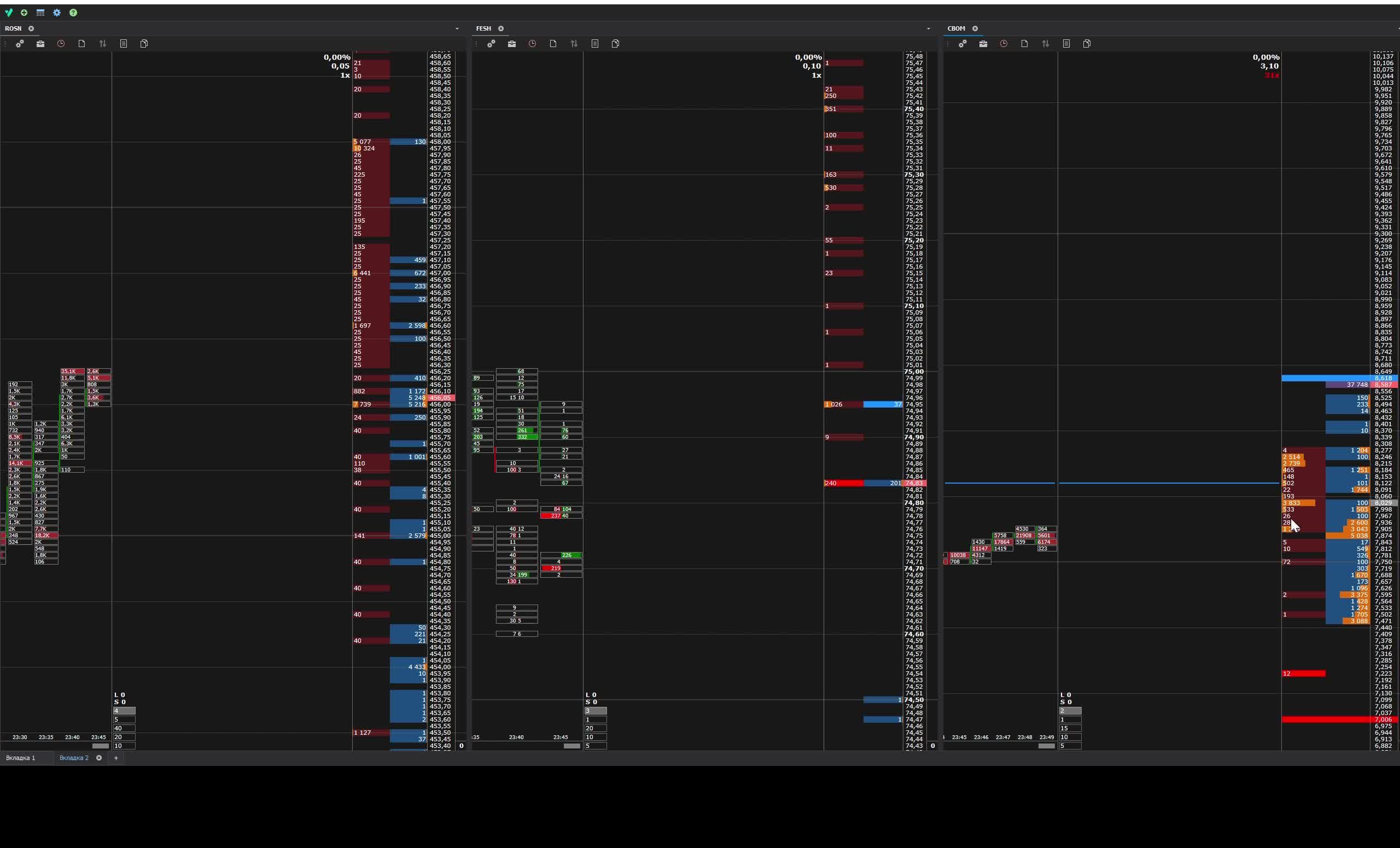This screenshot has height=848, width=1400.
Task: Open the green question mark help icon
Action: point(73,13)
